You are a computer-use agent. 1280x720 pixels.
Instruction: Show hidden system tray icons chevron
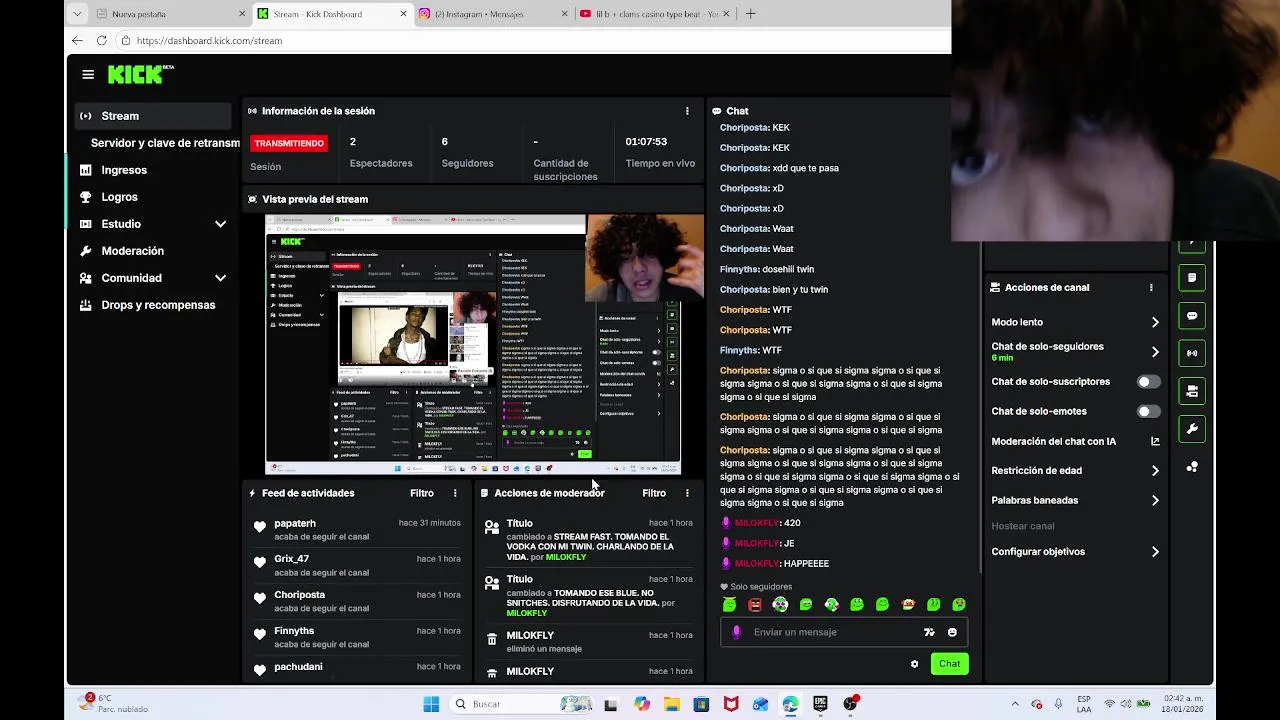[1015, 704]
